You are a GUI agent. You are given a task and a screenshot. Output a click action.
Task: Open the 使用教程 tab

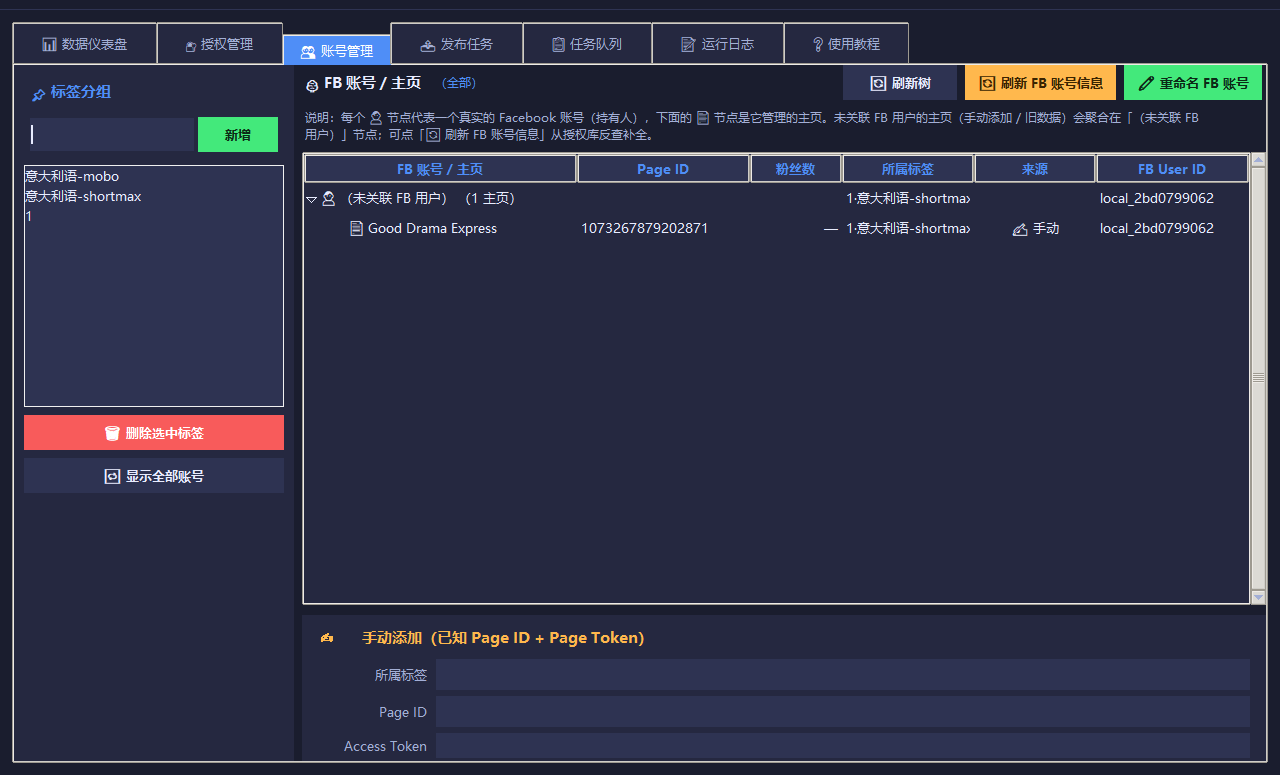point(846,44)
